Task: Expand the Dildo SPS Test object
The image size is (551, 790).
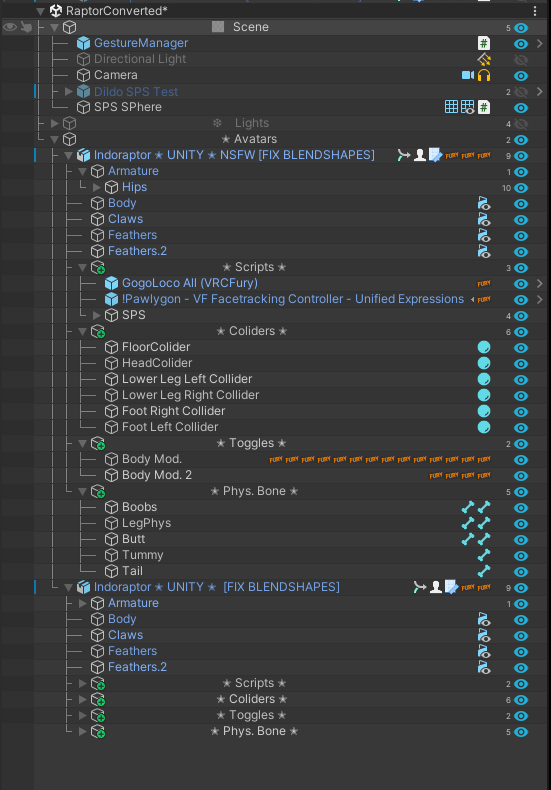Action: (69, 91)
